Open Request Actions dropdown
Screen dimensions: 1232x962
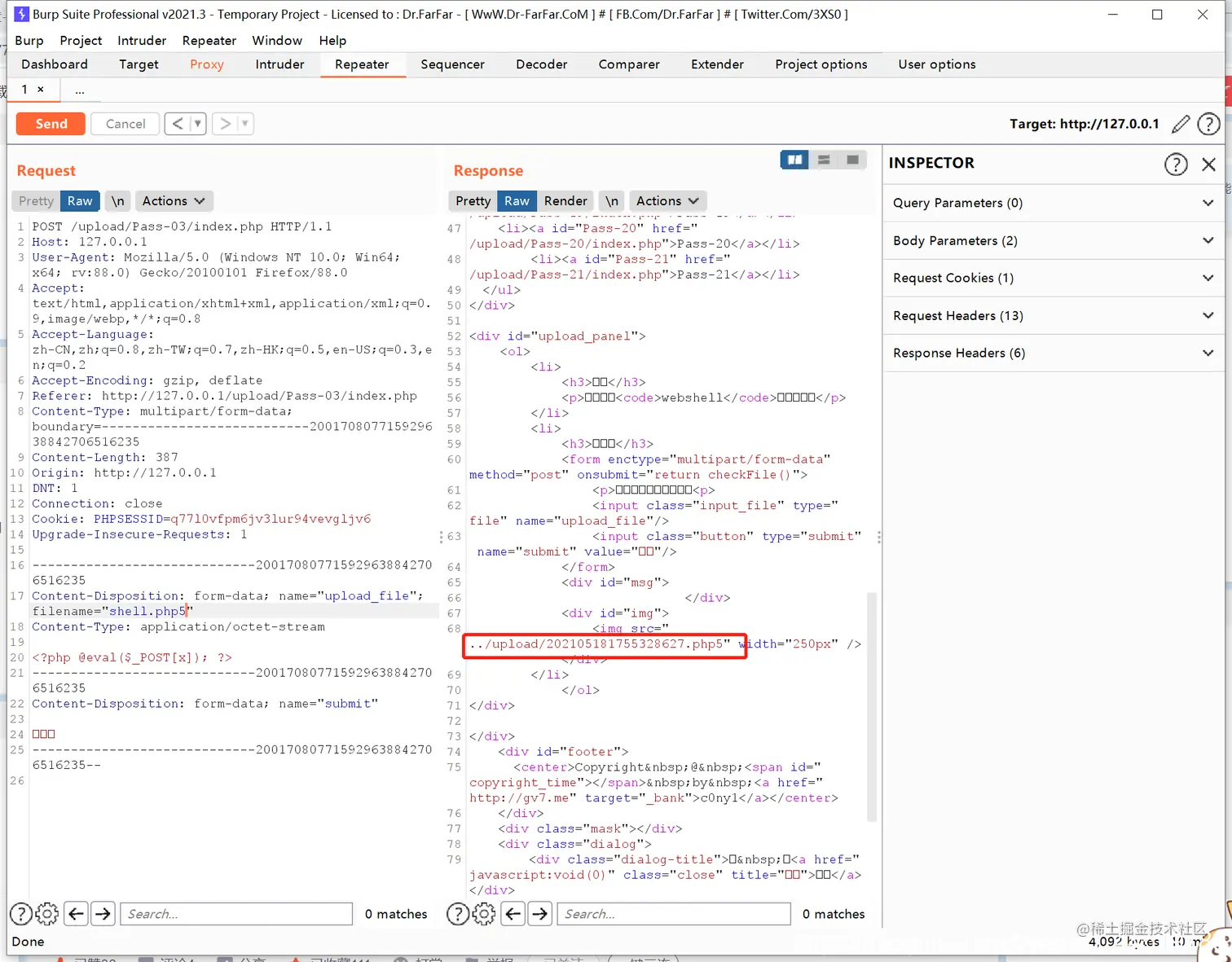[174, 201]
